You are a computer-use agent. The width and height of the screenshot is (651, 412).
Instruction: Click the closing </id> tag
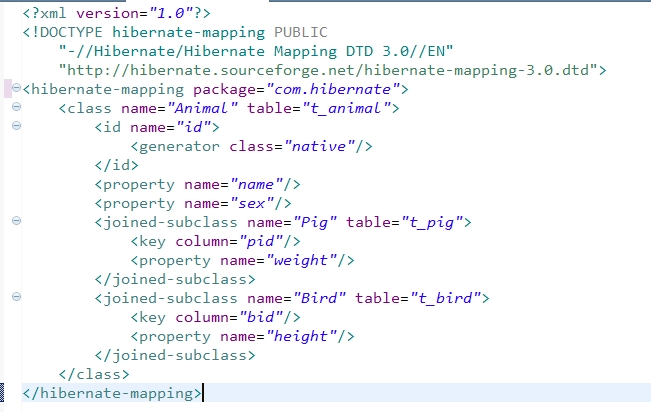tap(117, 165)
